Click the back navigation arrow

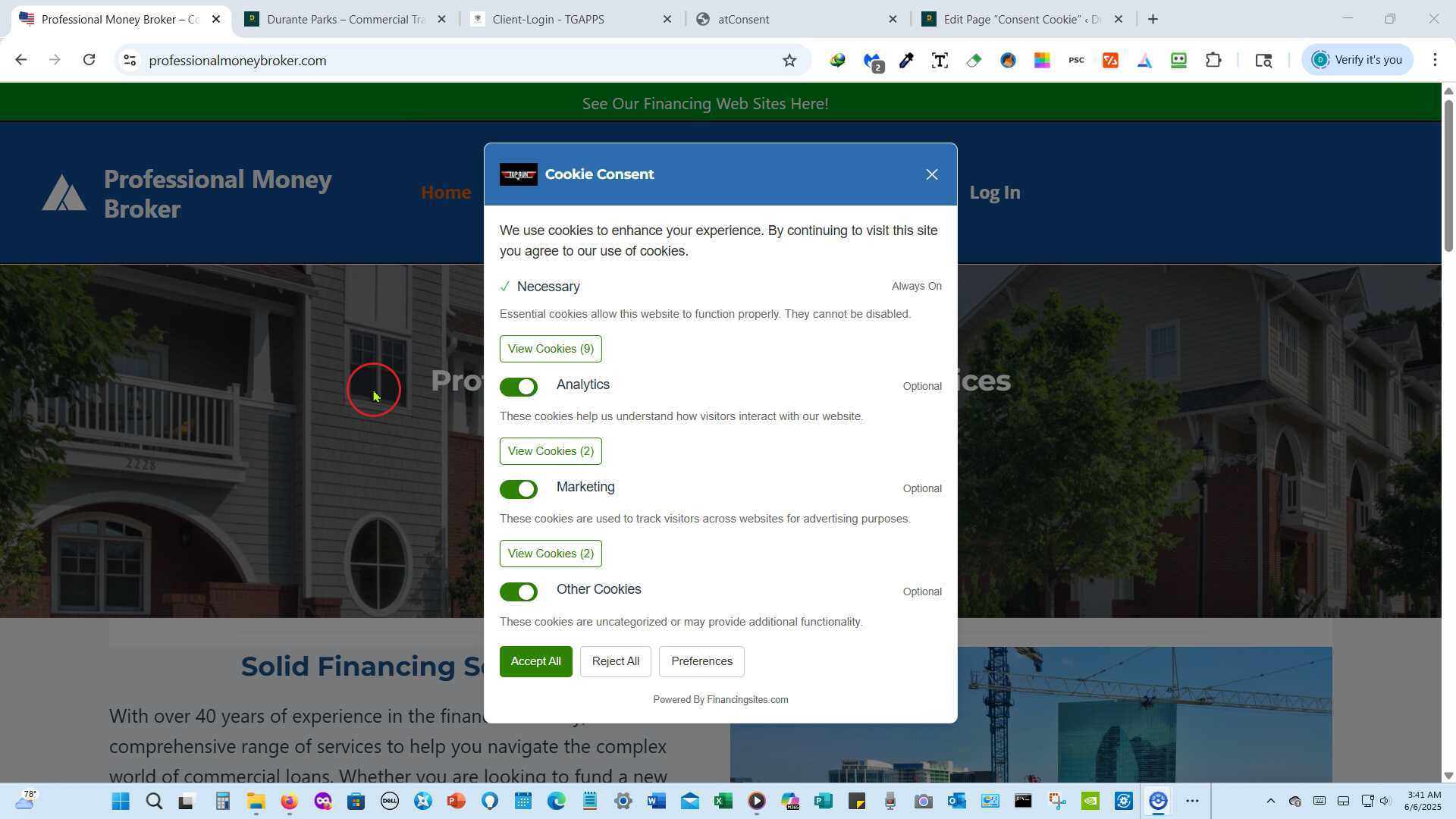[x=20, y=60]
